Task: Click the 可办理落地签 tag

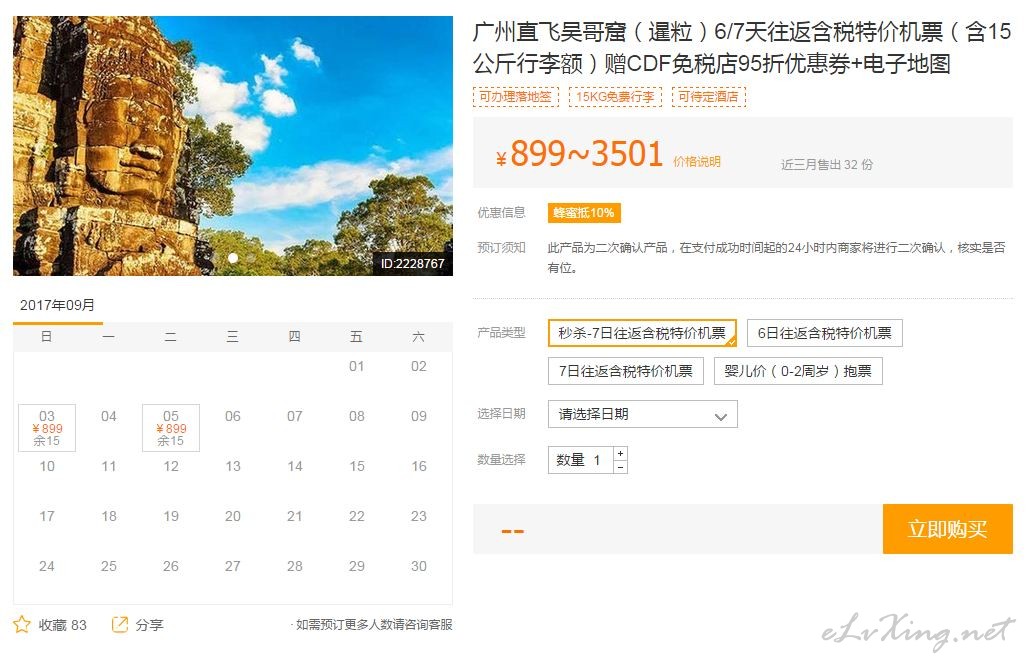Action: 516,97
